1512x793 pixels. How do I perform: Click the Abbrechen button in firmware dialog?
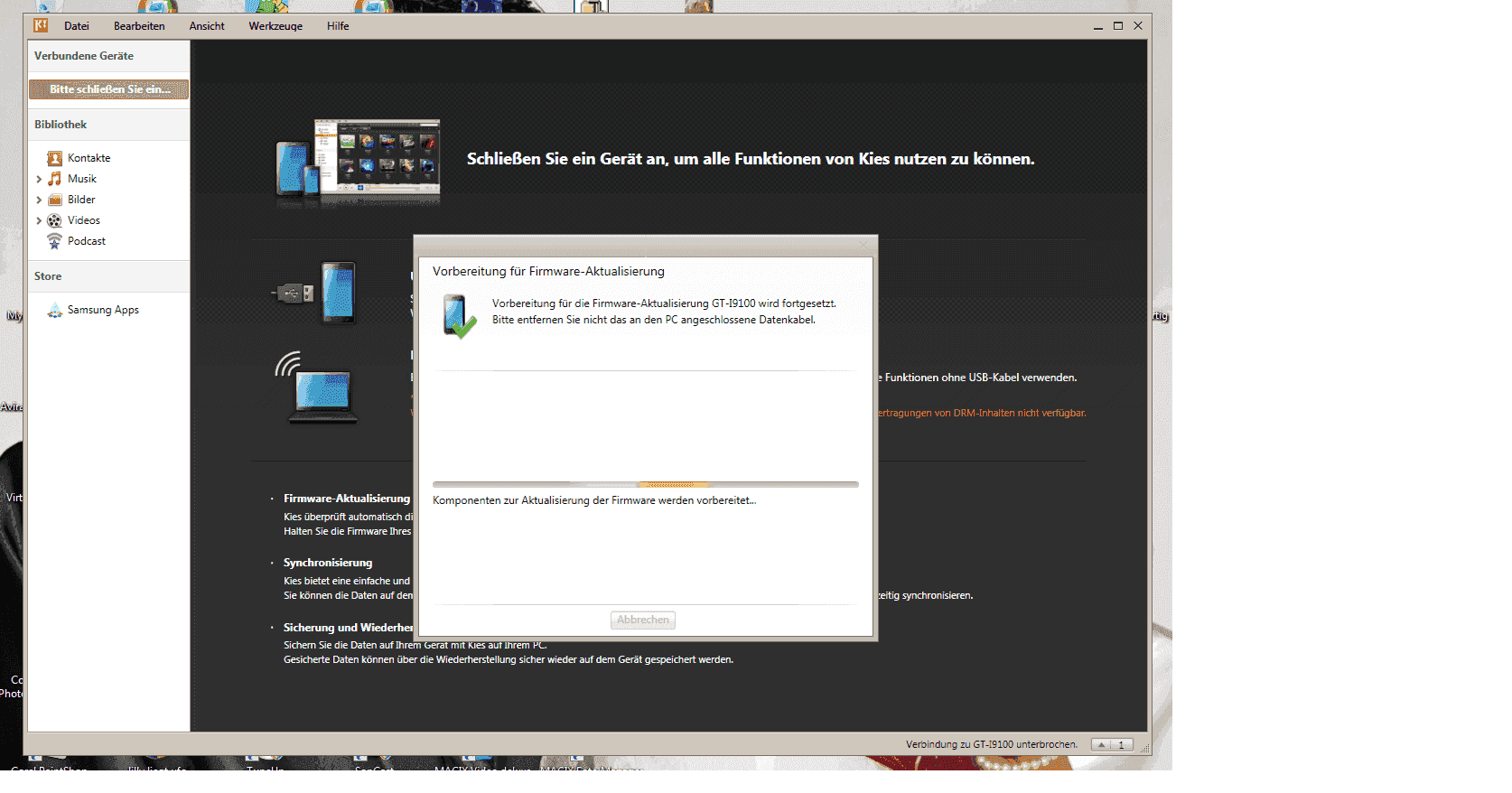(x=643, y=620)
